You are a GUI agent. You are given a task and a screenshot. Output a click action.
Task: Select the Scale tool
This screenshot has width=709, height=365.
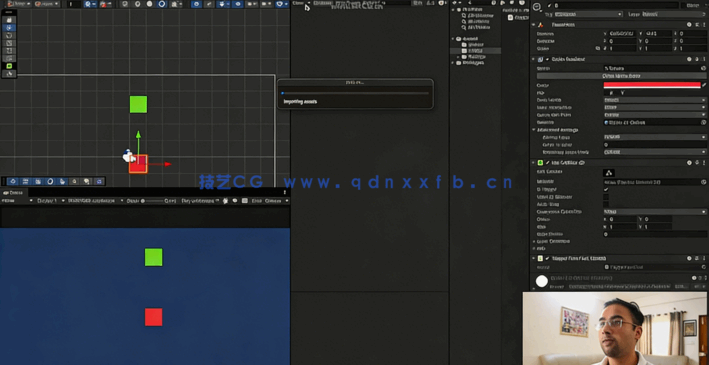tap(9, 43)
